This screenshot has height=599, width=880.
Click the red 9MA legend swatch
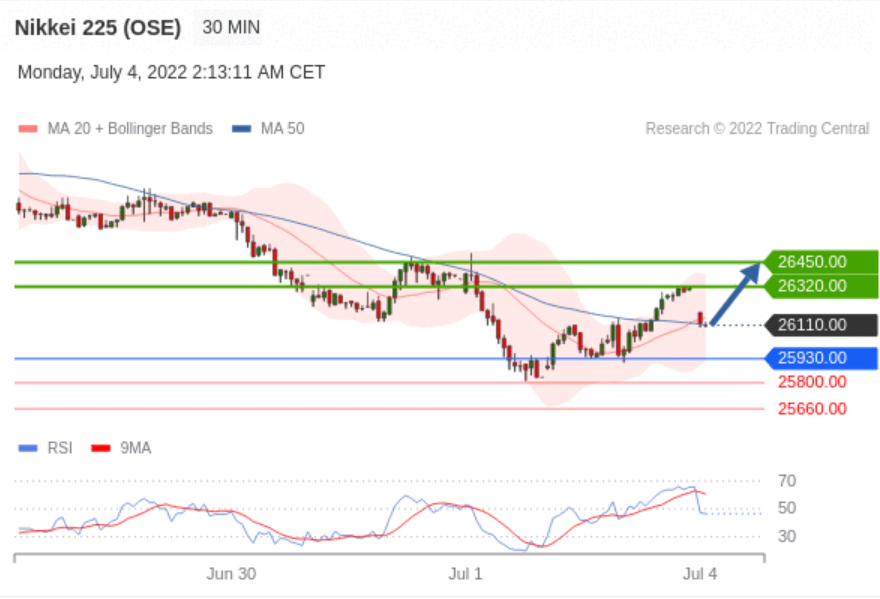point(101,449)
